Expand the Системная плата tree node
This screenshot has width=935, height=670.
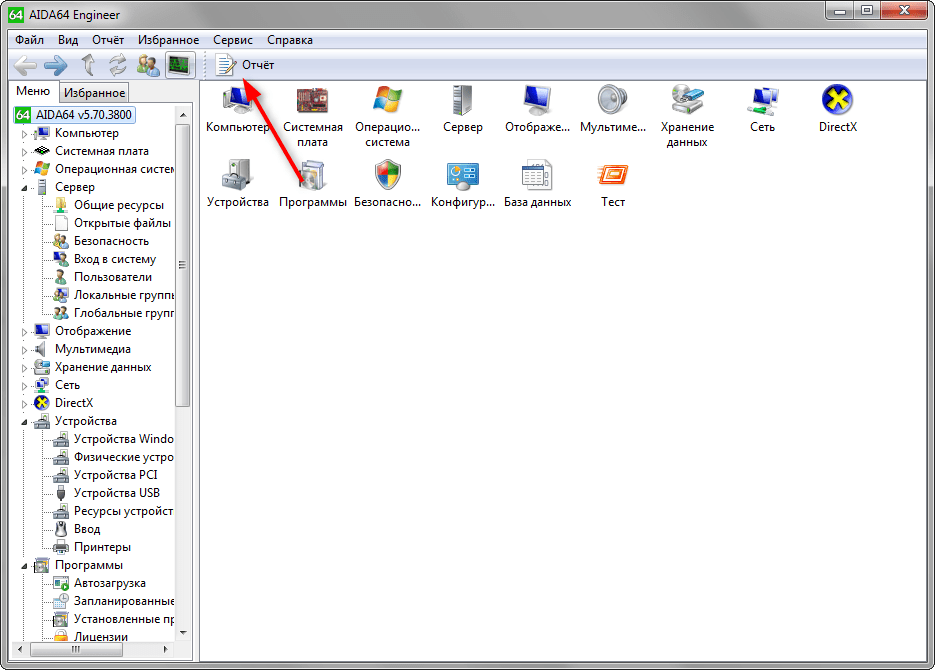point(24,152)
